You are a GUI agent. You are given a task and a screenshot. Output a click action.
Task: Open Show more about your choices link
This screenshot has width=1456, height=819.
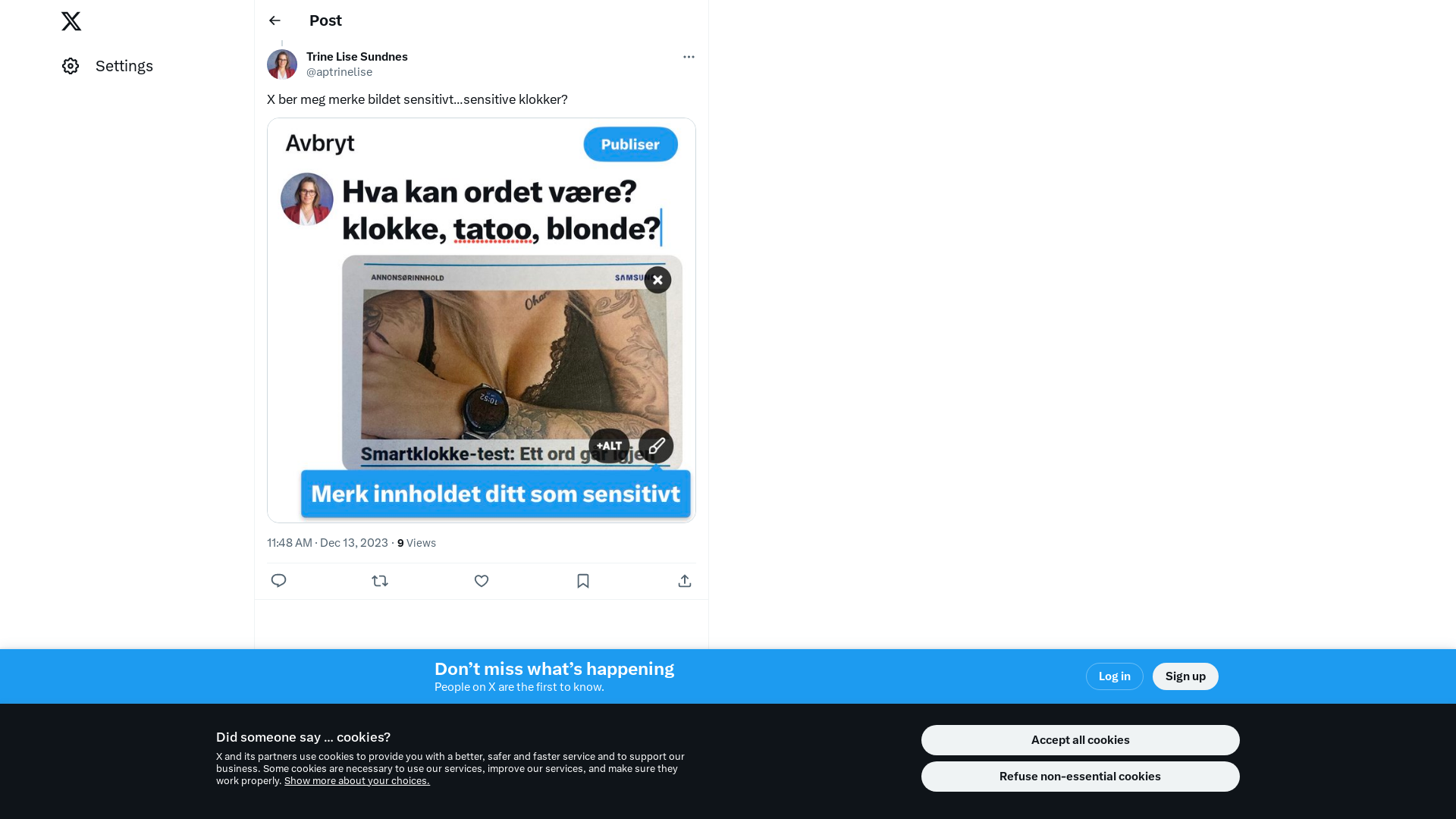coord(357,781)
